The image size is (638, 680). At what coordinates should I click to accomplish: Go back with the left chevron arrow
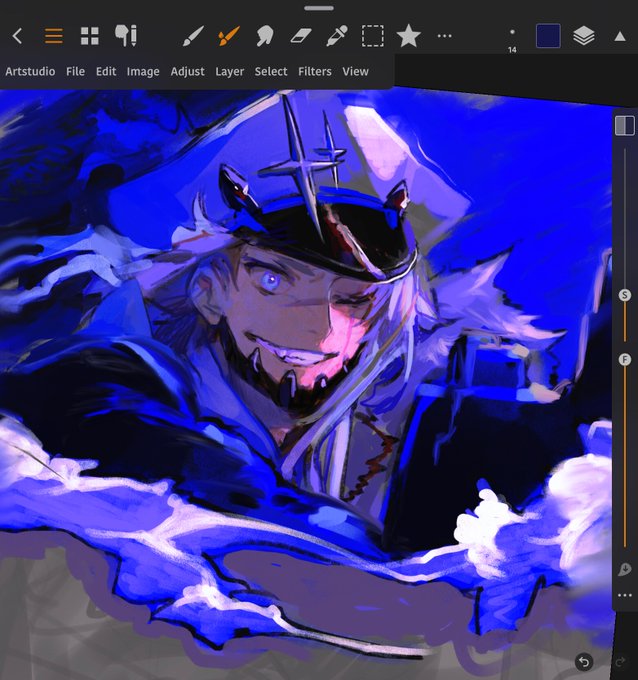[x=17, y=36]
